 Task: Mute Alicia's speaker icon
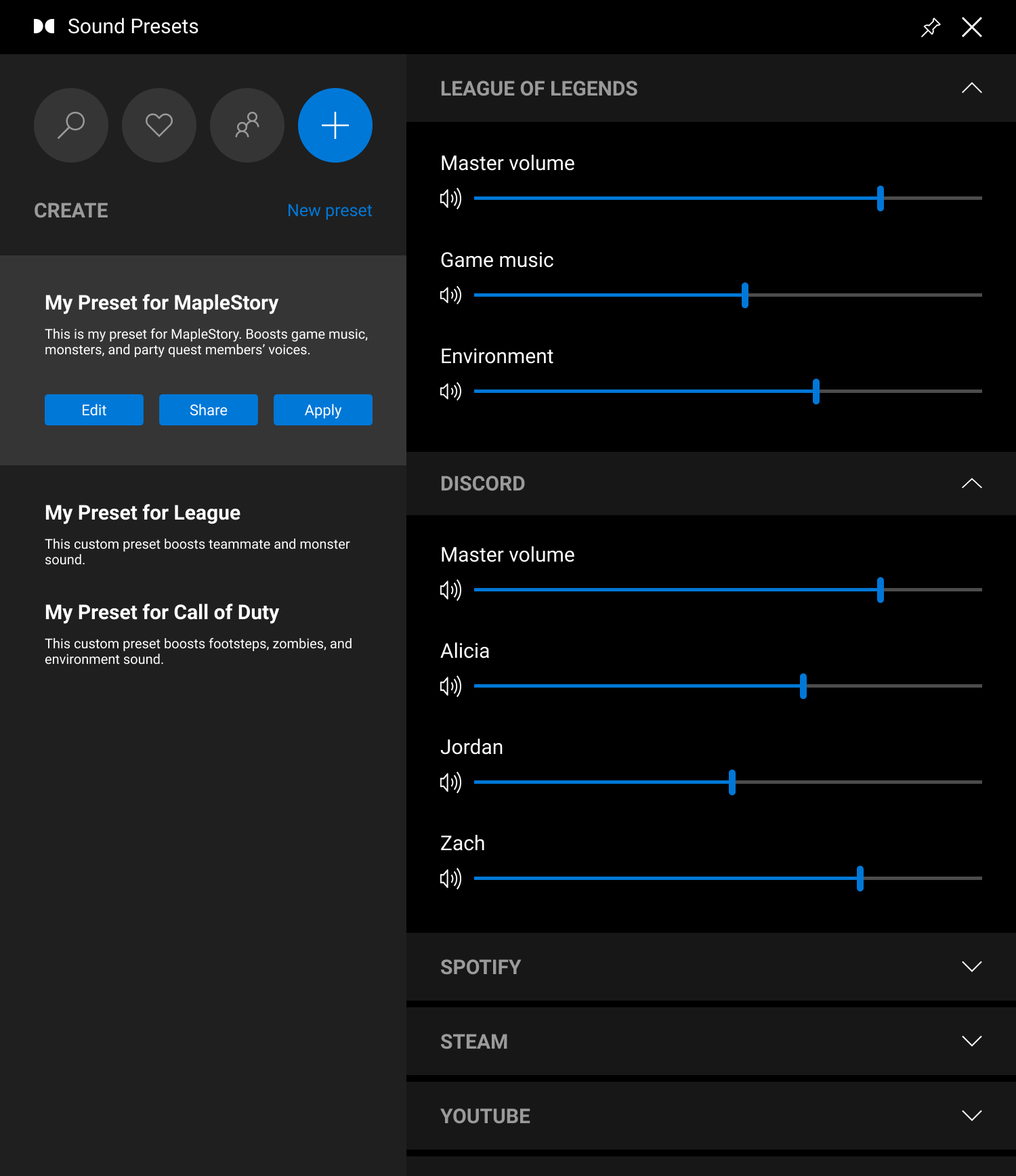point(450,686)
